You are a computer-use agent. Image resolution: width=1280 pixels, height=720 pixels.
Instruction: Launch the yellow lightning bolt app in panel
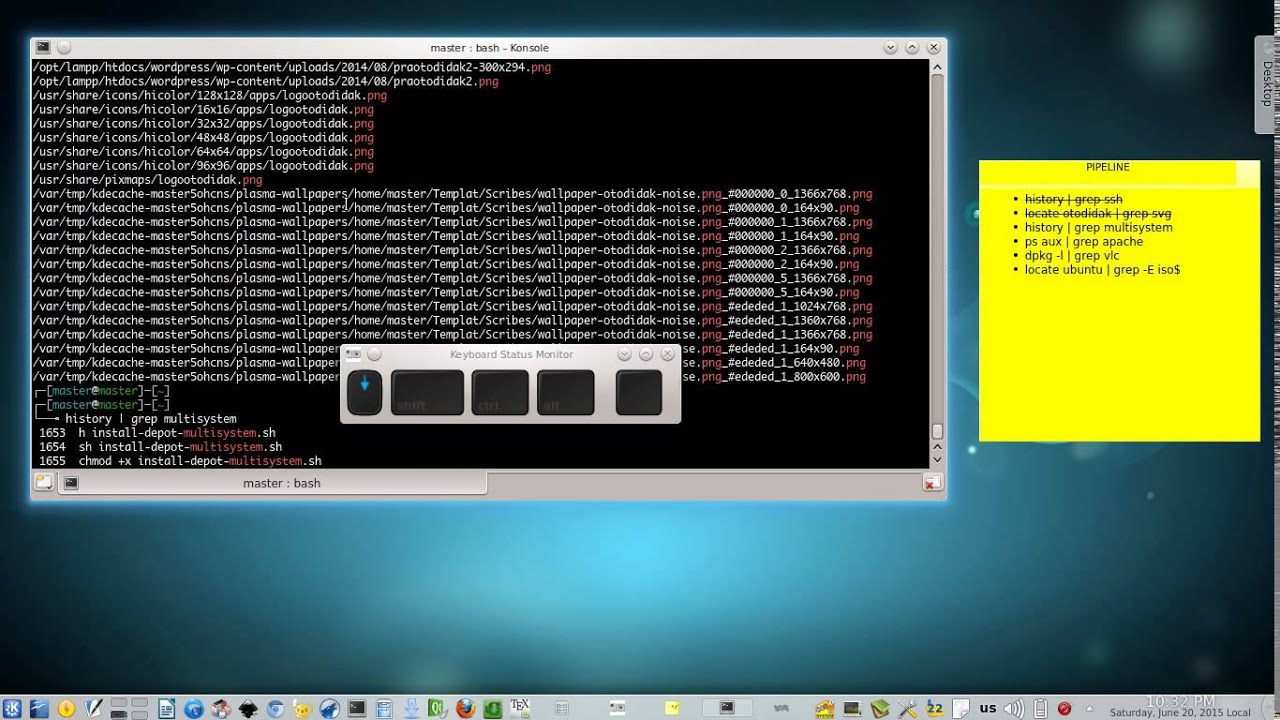pyautogui.click(x=66, y=708)
